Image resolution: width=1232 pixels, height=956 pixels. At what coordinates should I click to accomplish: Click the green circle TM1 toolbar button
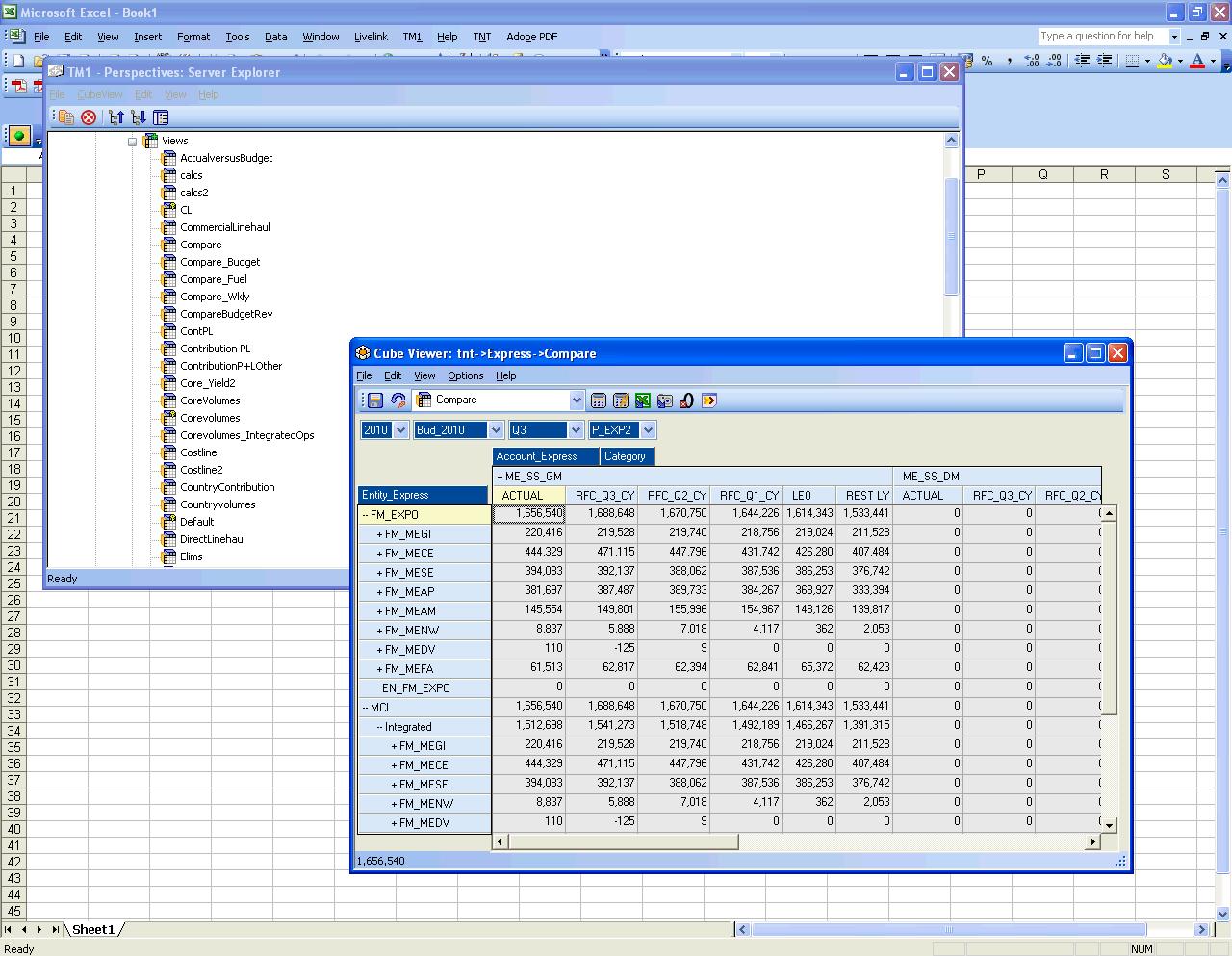coord(18,136)
